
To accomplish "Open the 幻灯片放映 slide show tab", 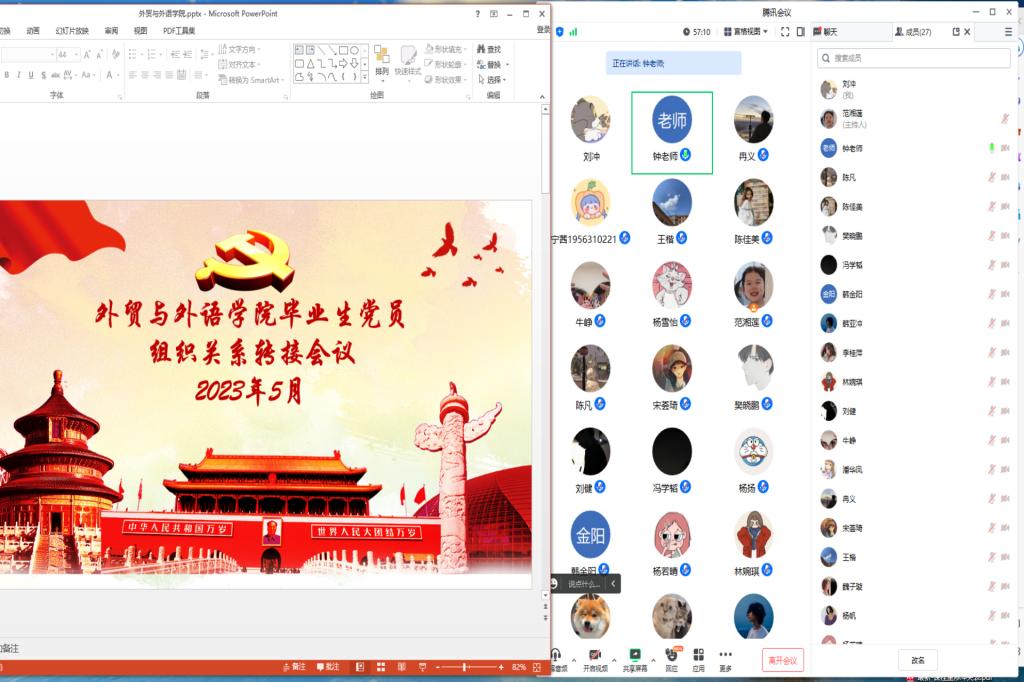I will tap(72, 31).
